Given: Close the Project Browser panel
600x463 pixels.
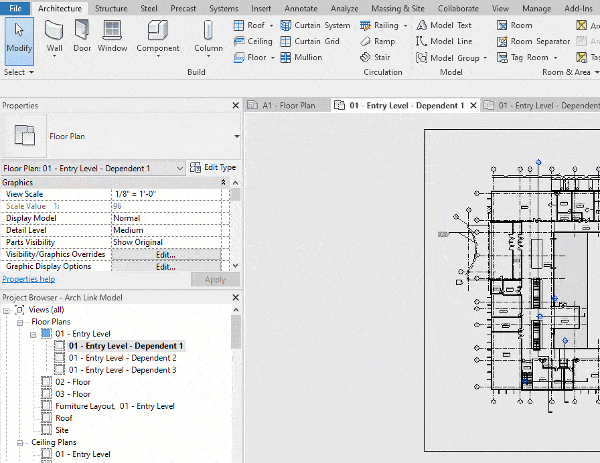Looking at the screenshot, I should tap(236, 297).
